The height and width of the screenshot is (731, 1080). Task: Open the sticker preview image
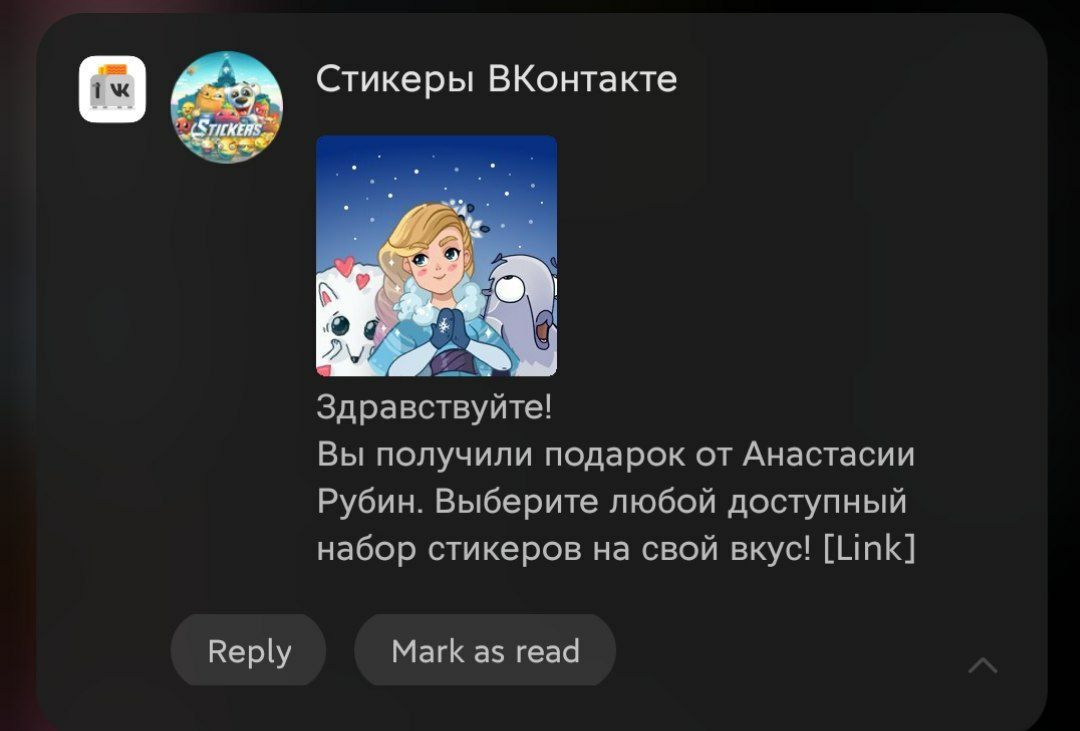[x=437, y=256]
